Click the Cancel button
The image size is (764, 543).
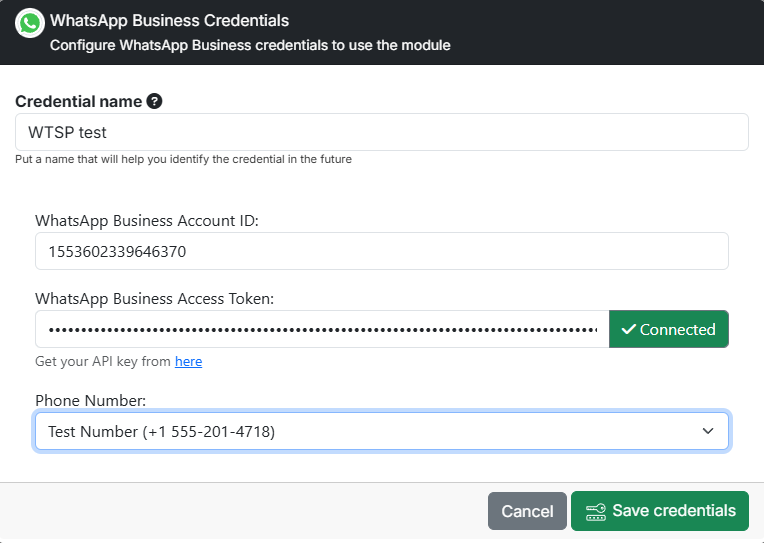pyautogui.click(x=527, y=511)
